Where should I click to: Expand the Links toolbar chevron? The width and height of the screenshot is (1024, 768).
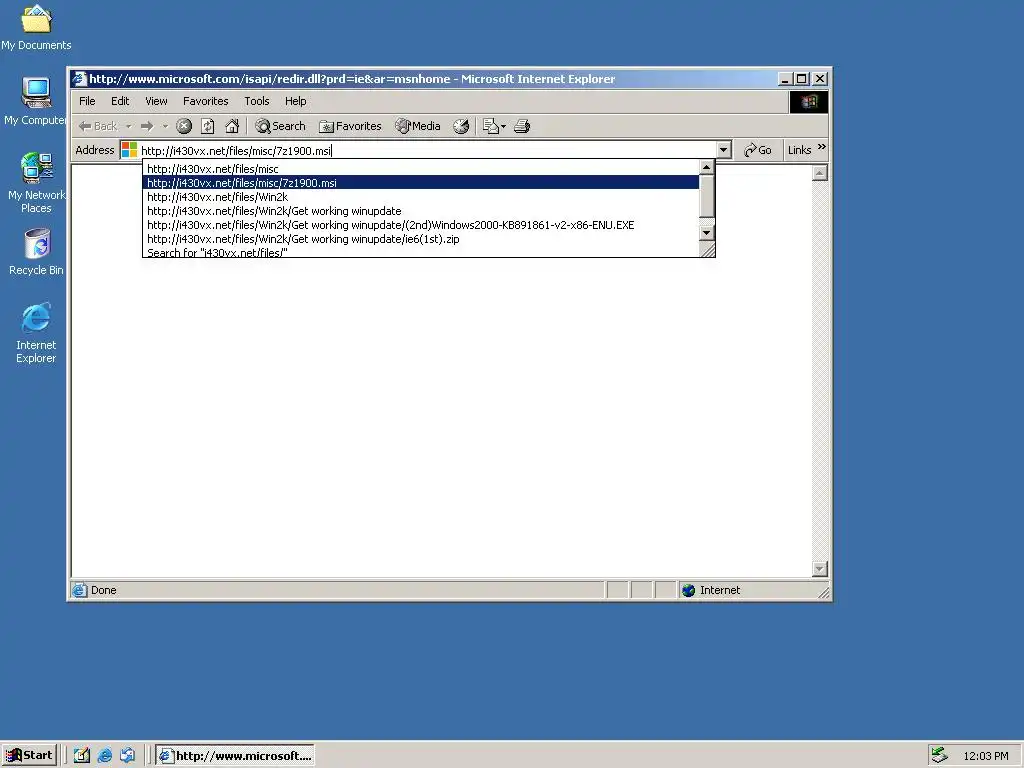822,147
